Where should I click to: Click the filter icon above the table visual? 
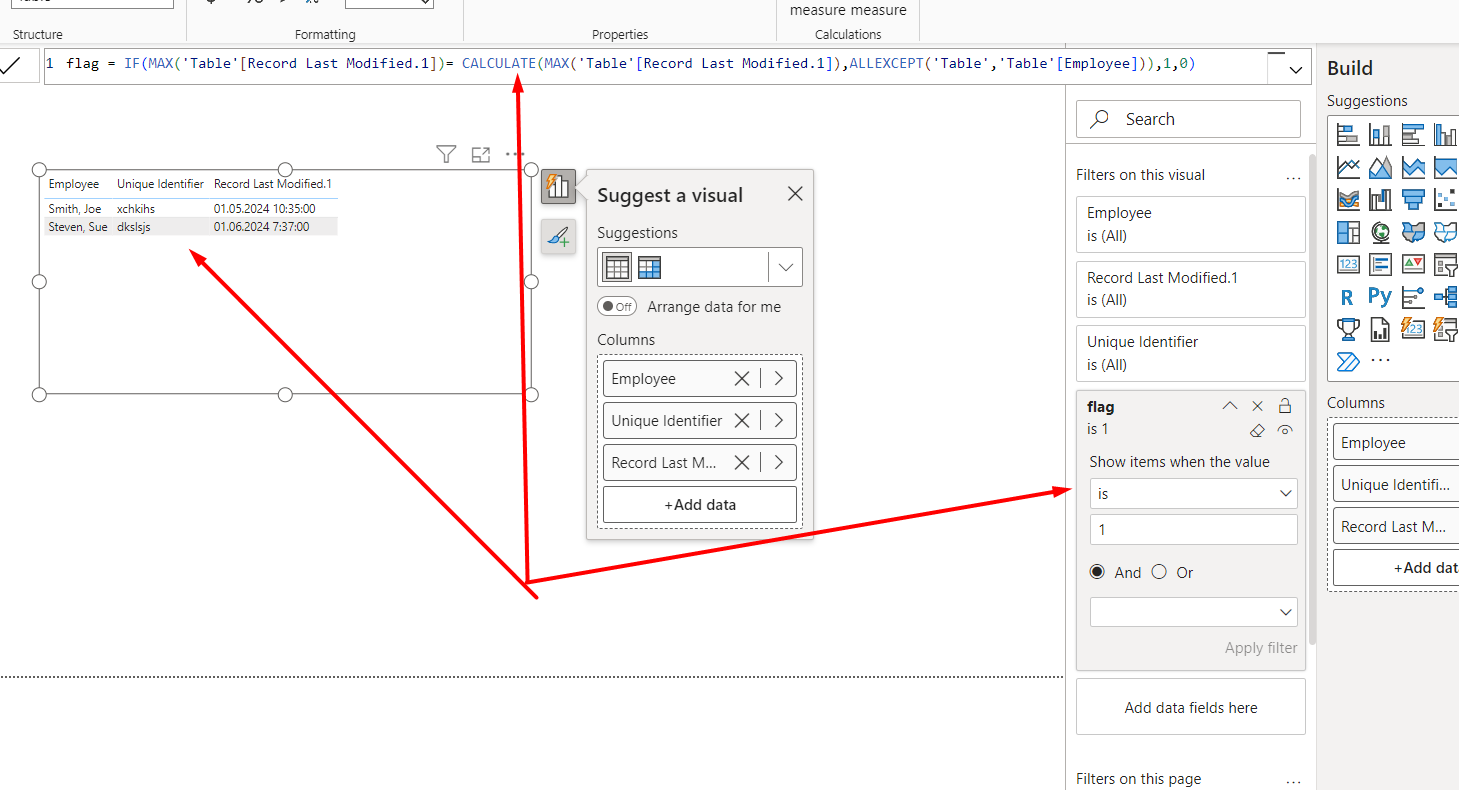tap(446, 154)
